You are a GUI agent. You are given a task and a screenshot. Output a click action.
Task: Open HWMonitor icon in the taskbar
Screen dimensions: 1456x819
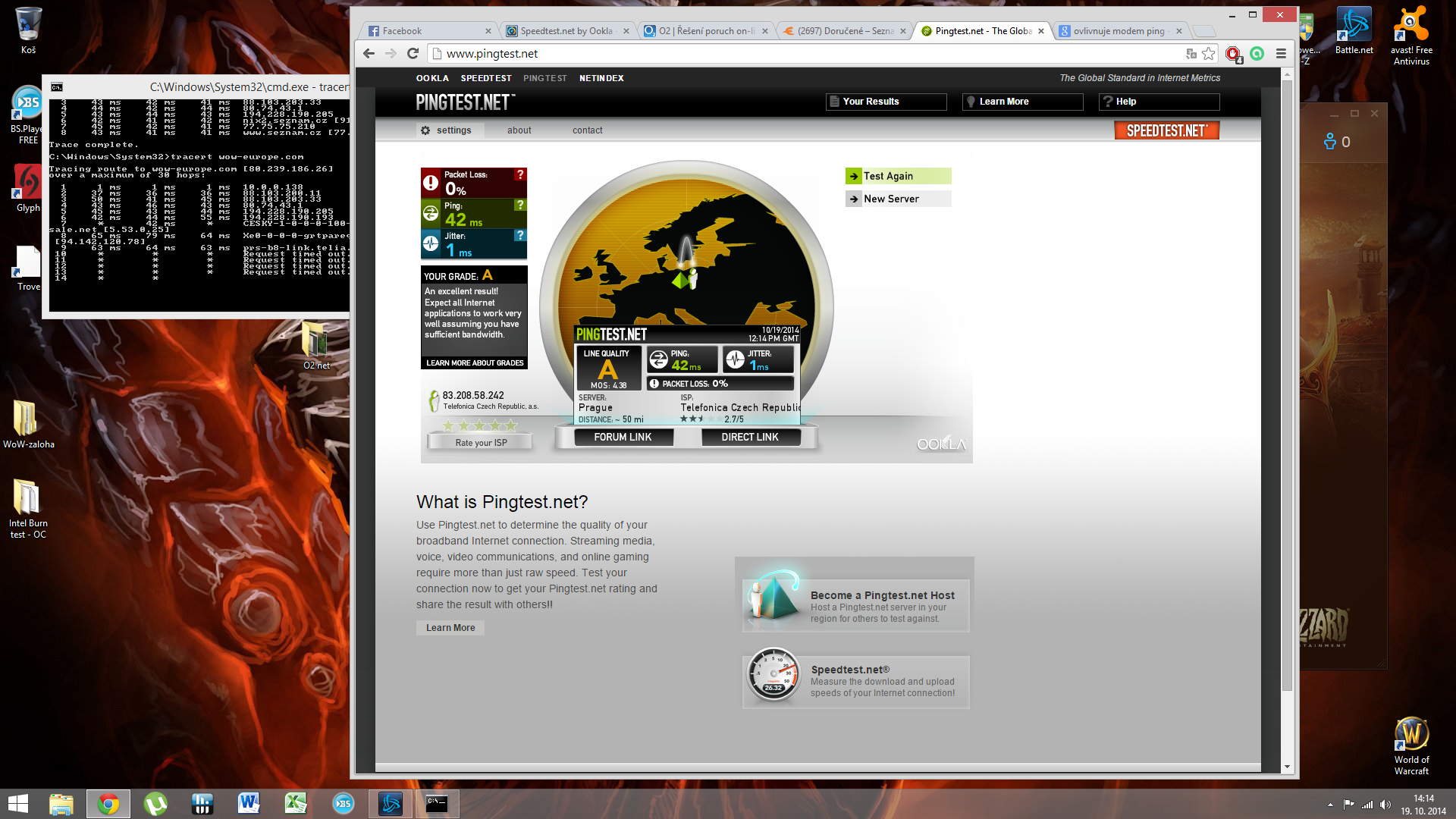click(x=202, y=804)
